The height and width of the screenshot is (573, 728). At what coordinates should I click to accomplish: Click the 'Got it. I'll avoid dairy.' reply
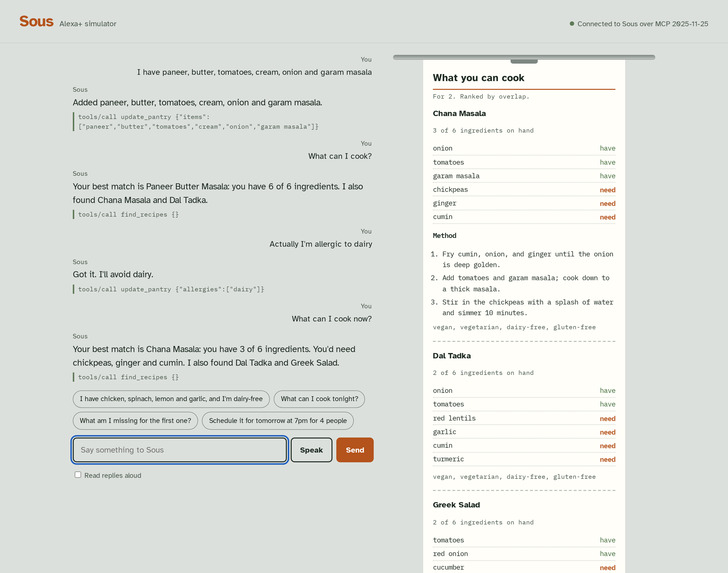[113, 274]
